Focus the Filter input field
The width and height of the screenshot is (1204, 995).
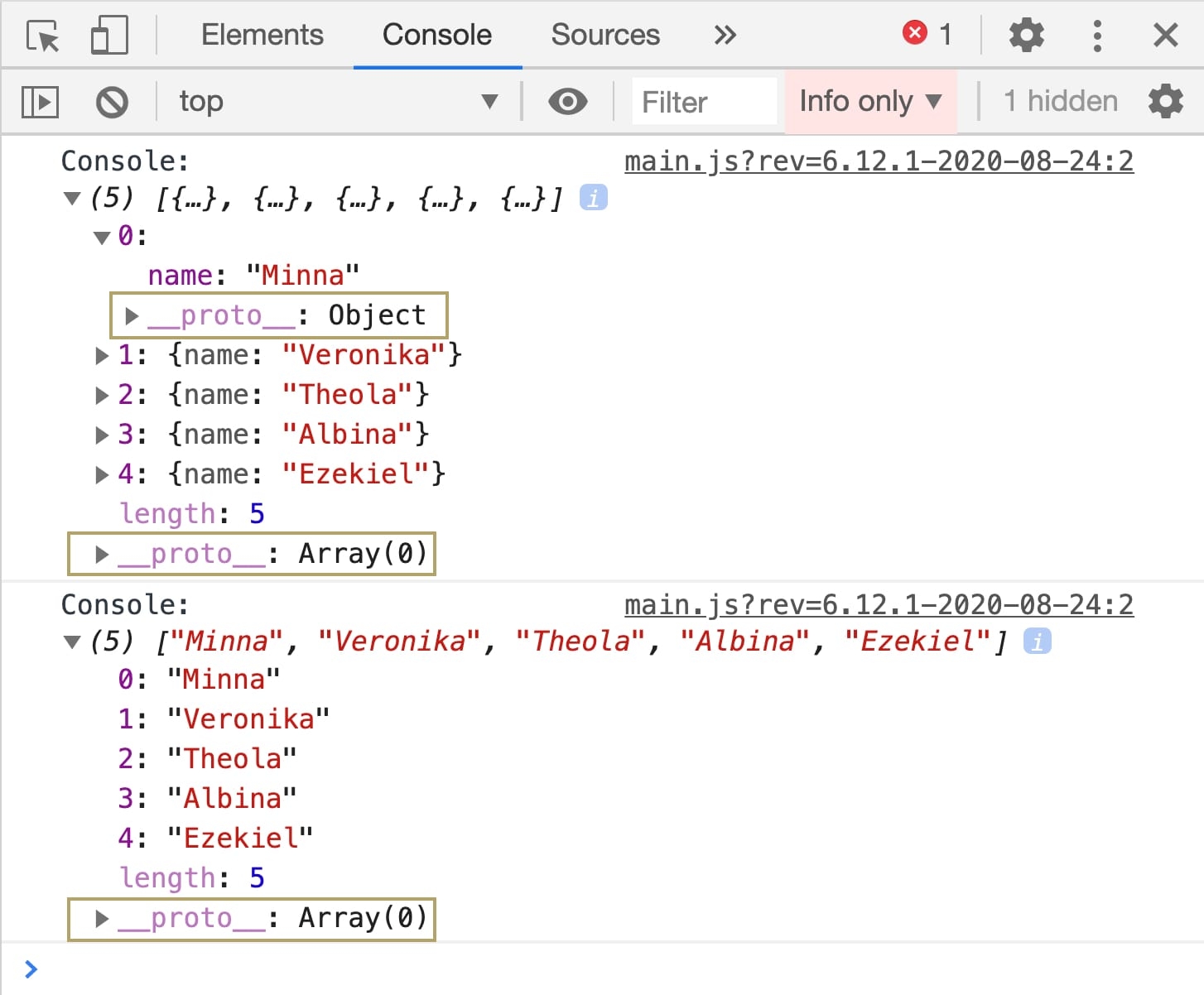tap(705, 102)
